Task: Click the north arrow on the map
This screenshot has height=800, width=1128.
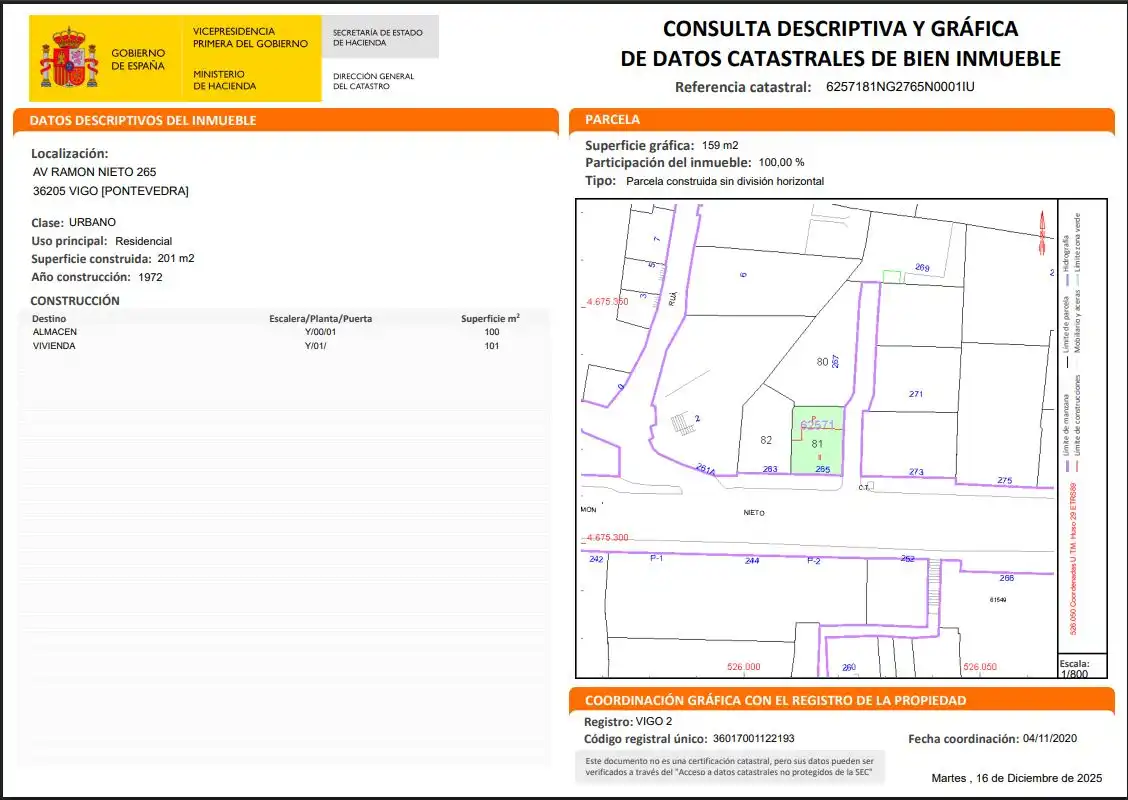Action: point(1042,232)
